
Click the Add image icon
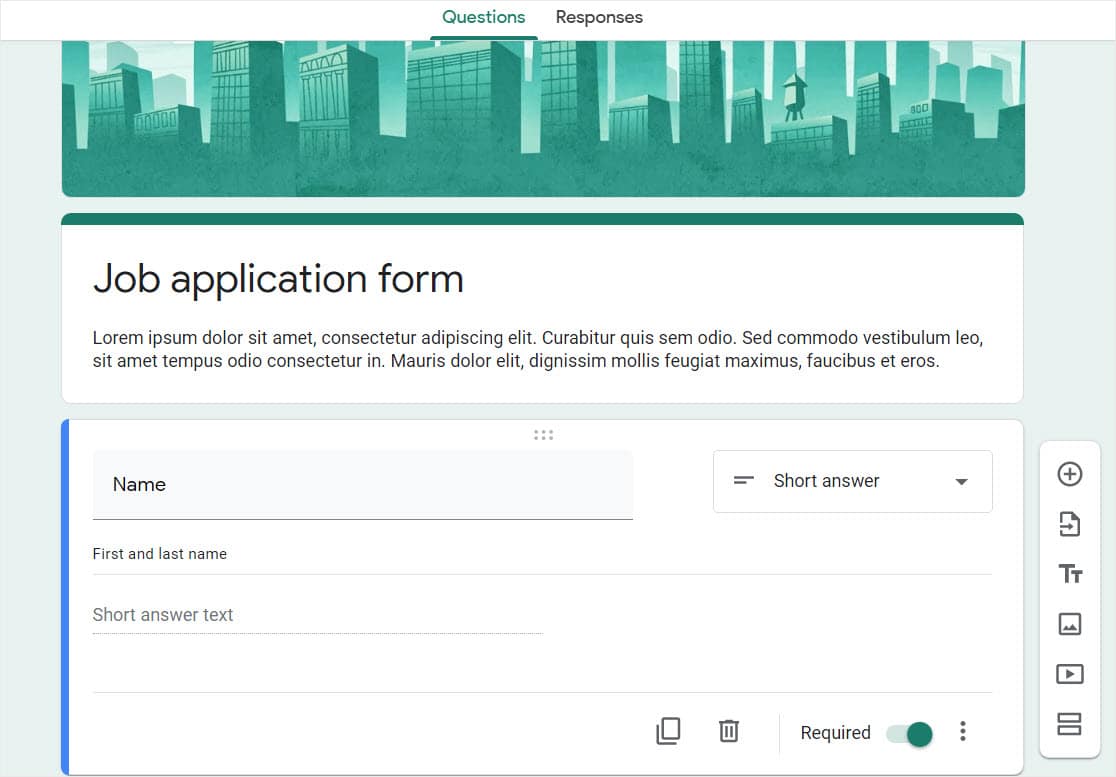(x=1070, y=624)
